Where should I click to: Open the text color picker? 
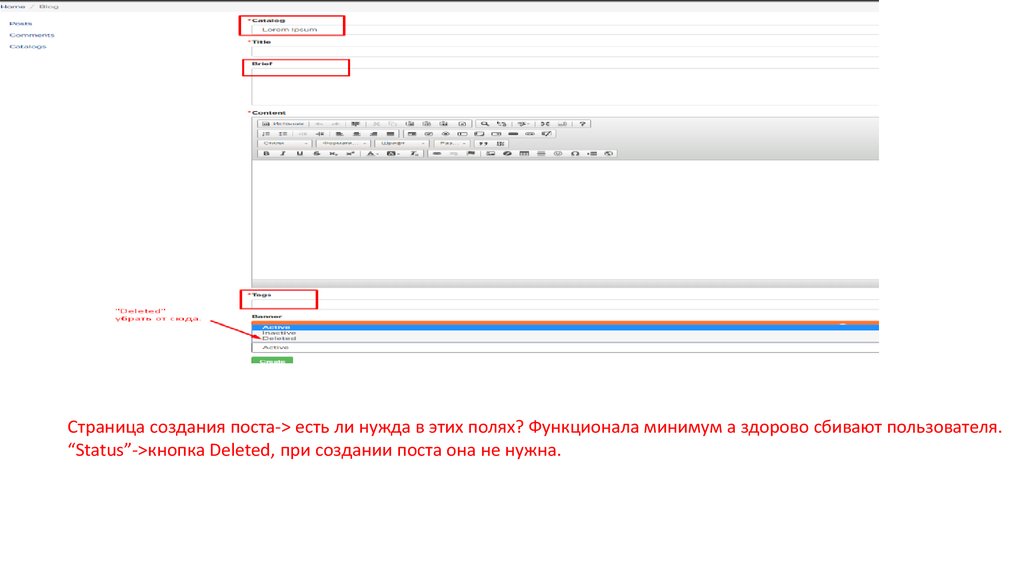(x=372, y=153)
